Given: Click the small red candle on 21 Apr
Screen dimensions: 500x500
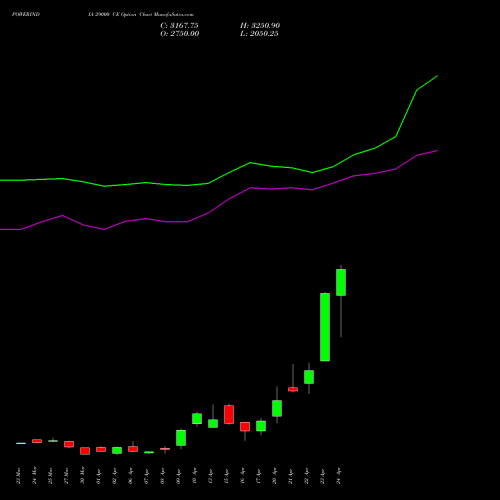Looking at the screenshot, I should (x=293, y=389).
